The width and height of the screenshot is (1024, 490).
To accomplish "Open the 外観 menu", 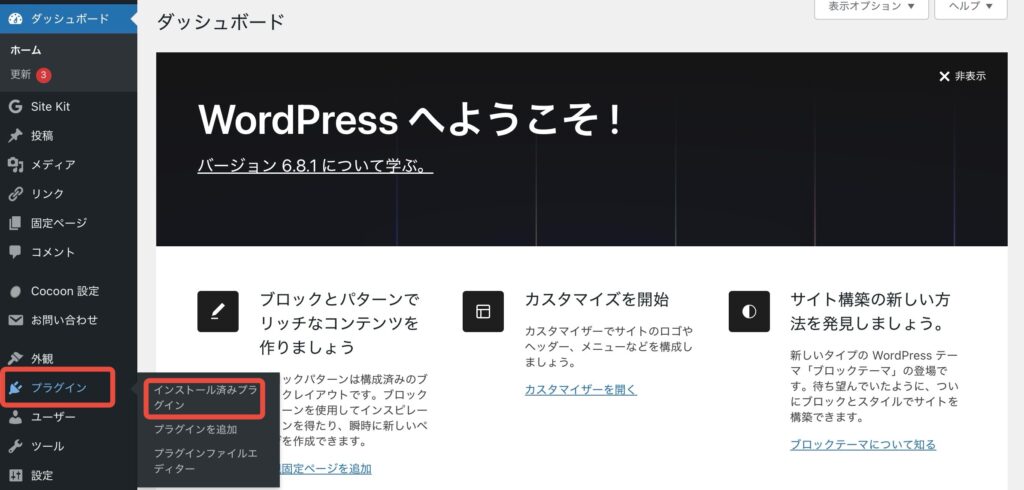I will pos(69,359).
